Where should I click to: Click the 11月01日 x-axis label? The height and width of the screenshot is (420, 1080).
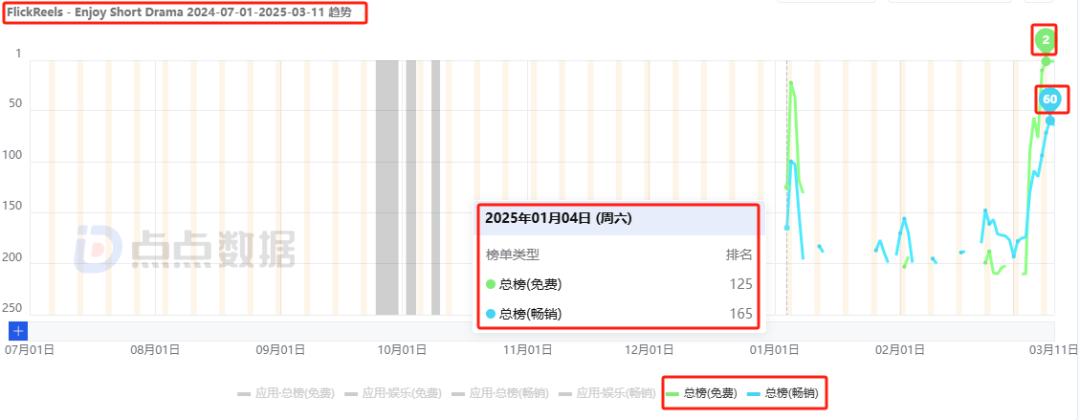pos(528,349)
